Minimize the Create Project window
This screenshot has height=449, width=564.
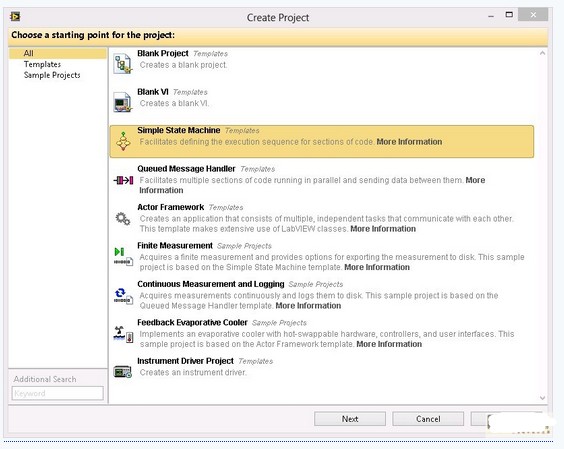point(491,16)
